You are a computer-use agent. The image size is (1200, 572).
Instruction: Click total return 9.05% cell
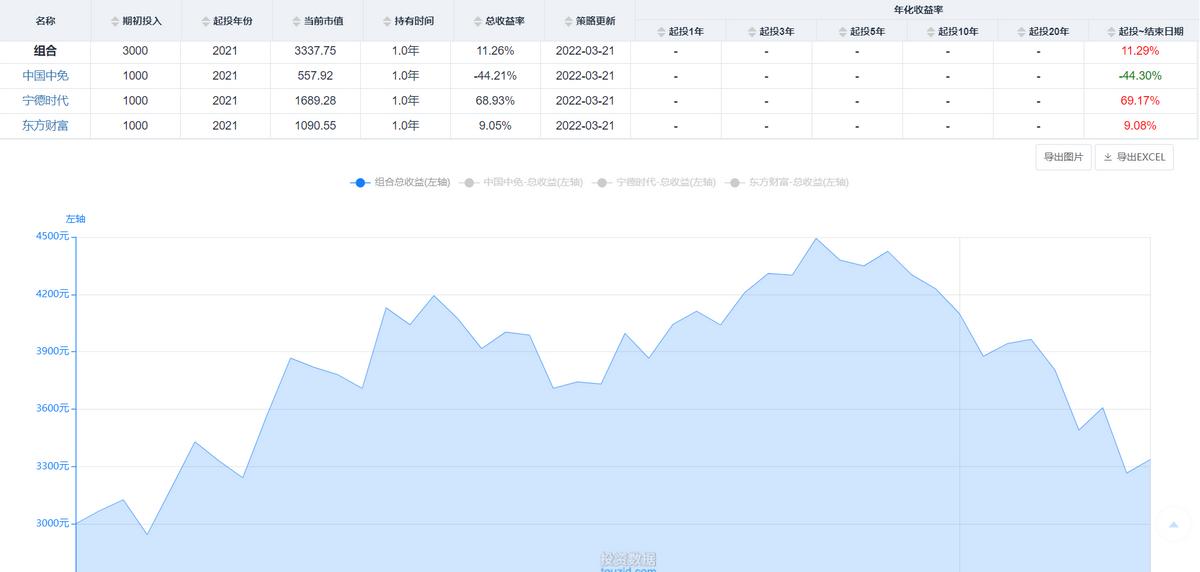click(x=495, y=125)
